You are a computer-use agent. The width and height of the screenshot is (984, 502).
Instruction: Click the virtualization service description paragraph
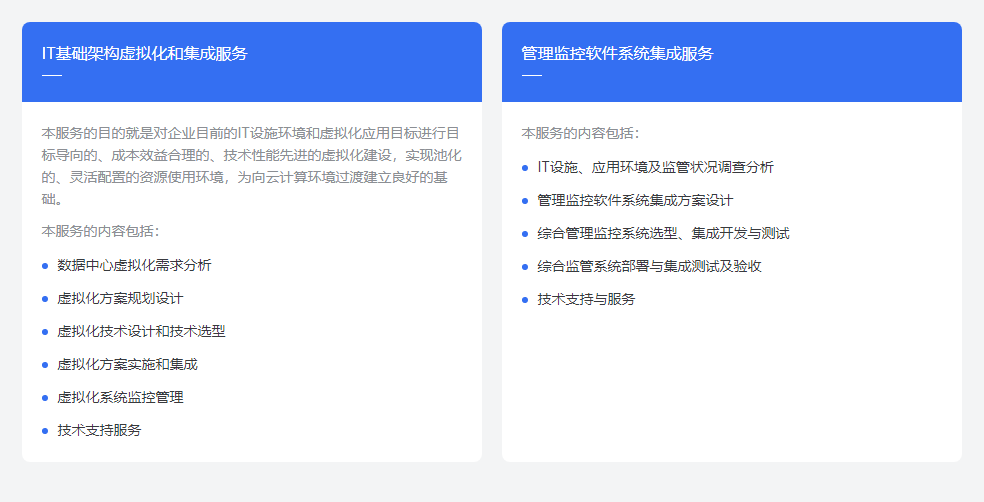(x=251, y=166)
